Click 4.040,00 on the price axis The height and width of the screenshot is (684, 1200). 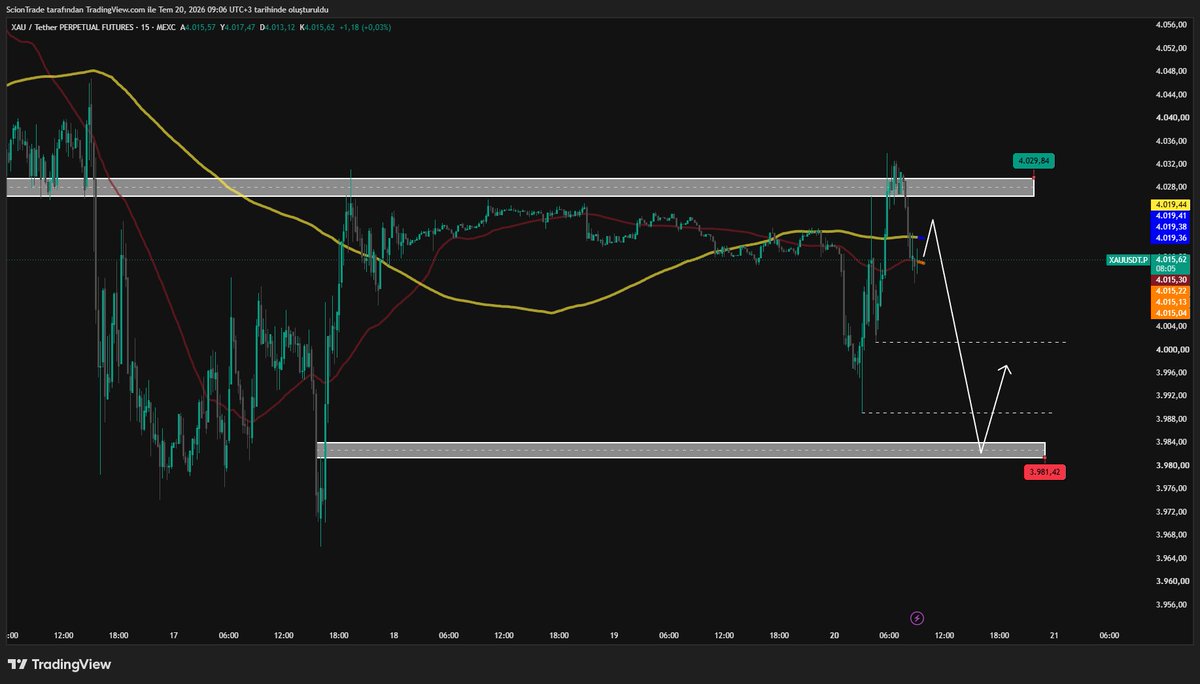point(1170,117)
